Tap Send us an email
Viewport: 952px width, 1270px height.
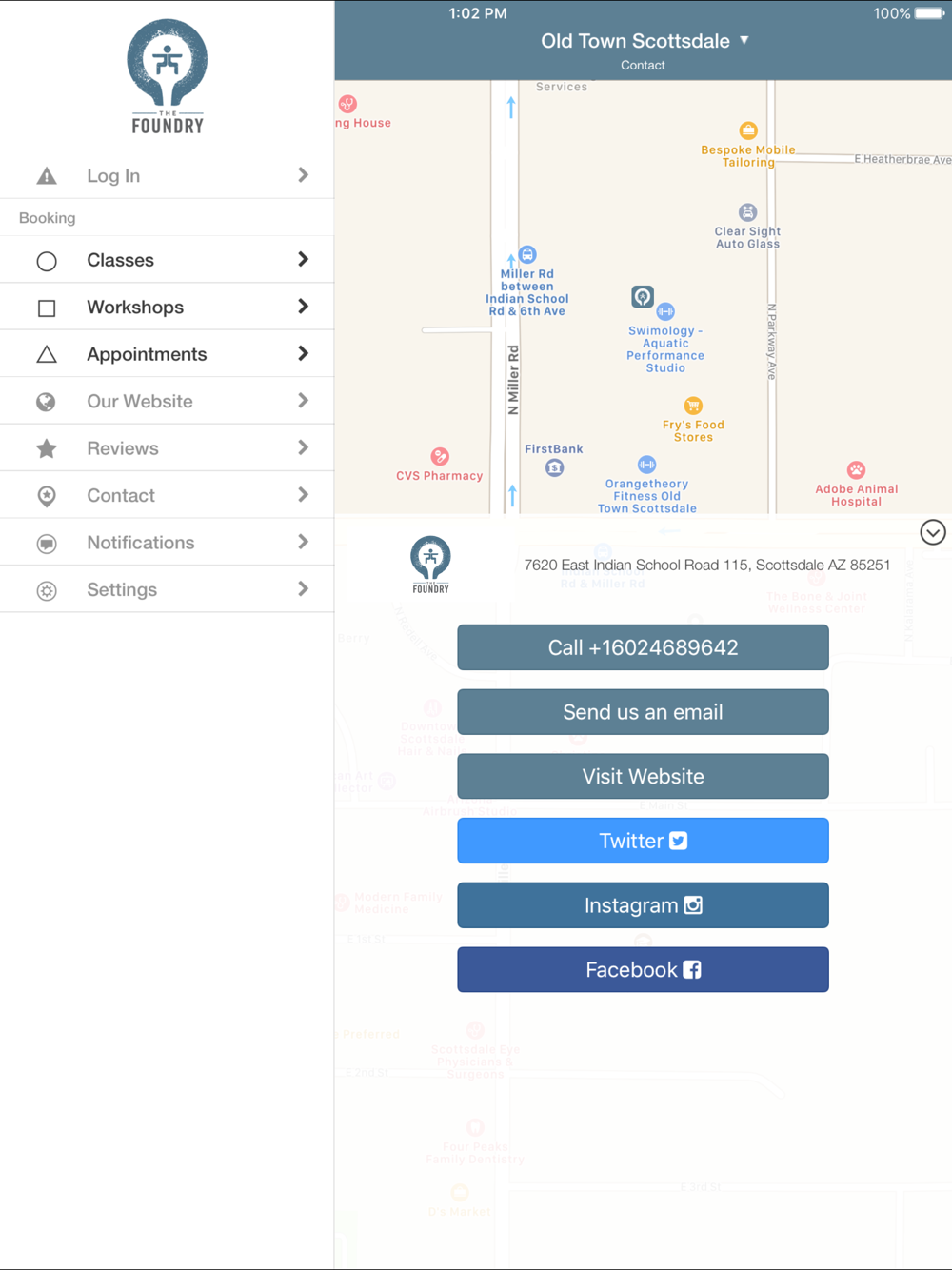click(643, 712)
